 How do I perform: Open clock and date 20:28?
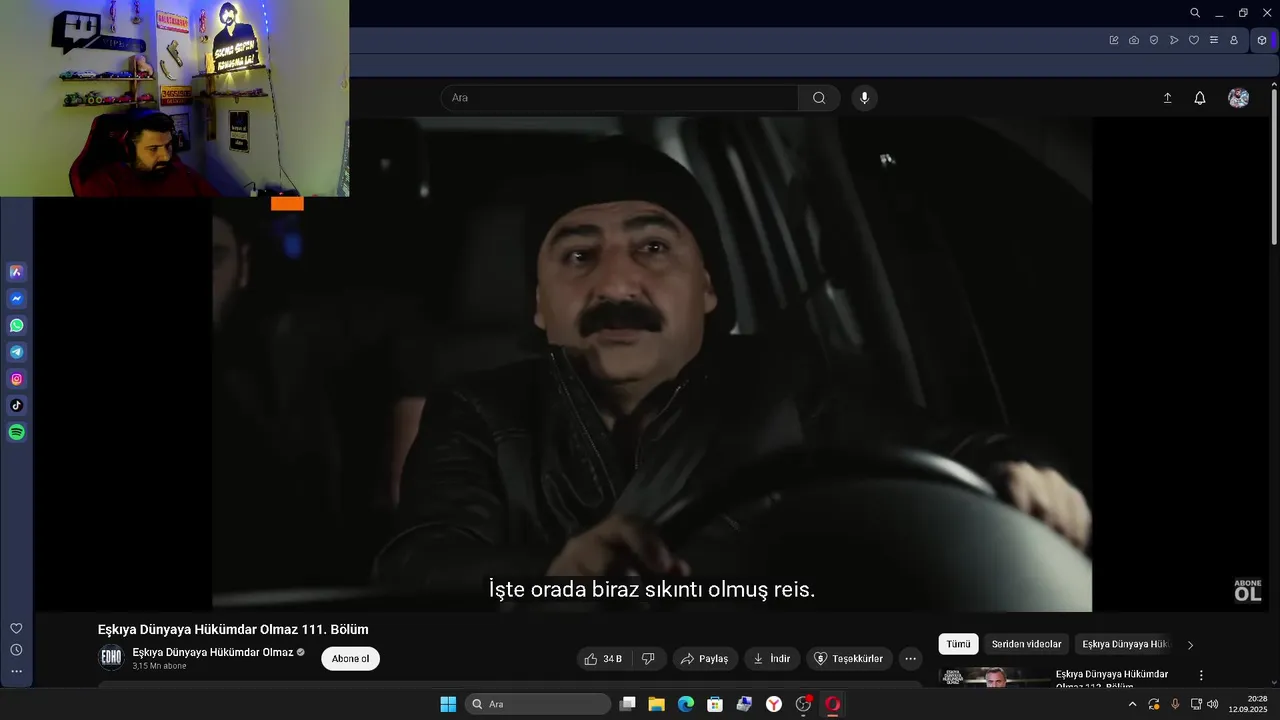click(1249, 704)
